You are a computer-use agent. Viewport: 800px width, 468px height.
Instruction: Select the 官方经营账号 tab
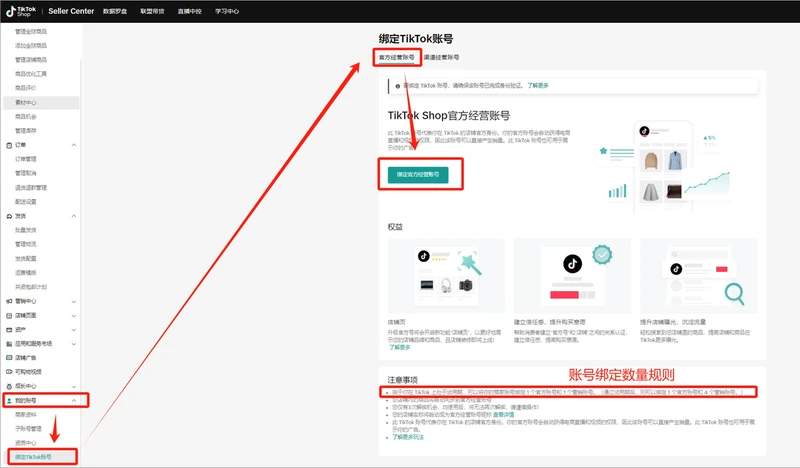396,58
